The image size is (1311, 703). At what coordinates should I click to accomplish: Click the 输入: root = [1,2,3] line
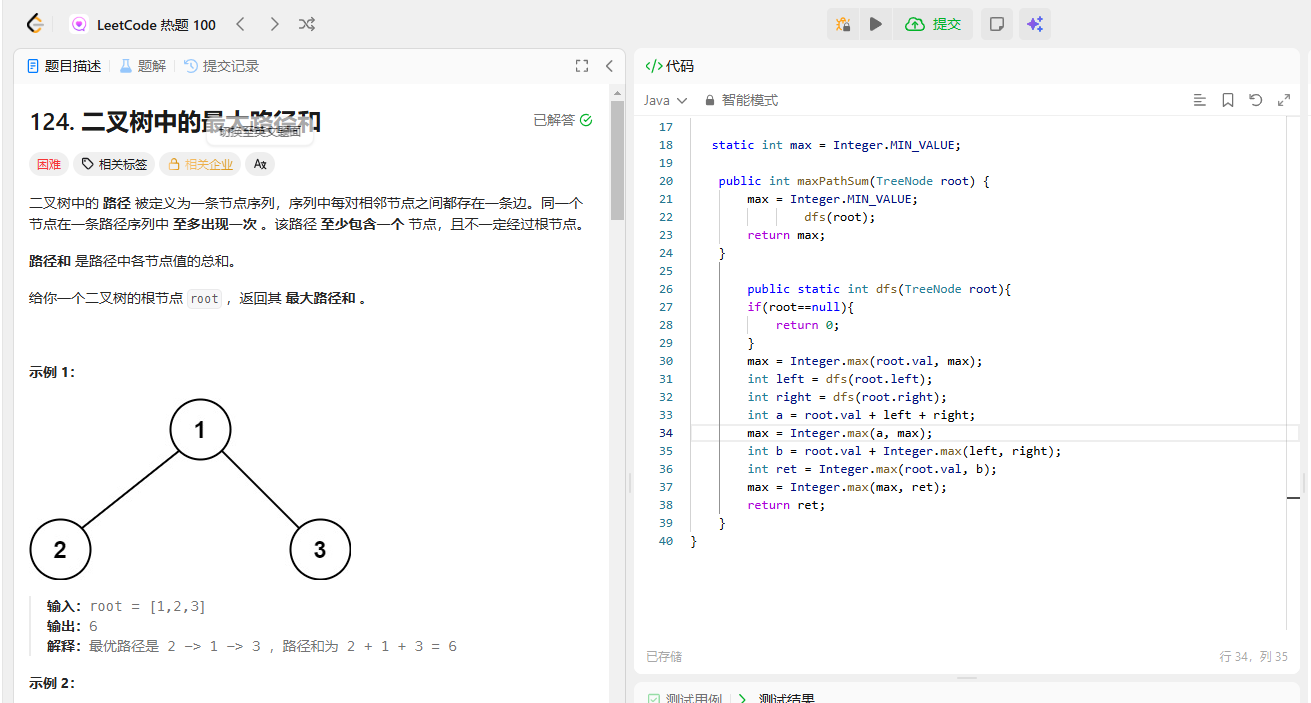pyautogui.click(x=126, y=606)
